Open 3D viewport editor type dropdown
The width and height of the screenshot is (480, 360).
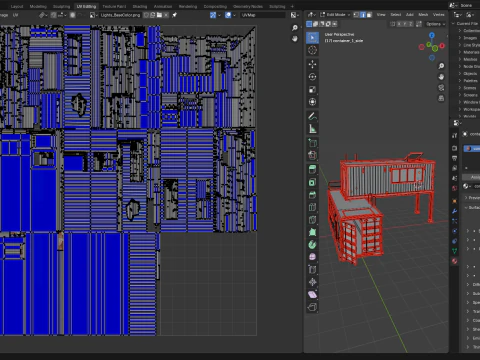click(311, 15)
